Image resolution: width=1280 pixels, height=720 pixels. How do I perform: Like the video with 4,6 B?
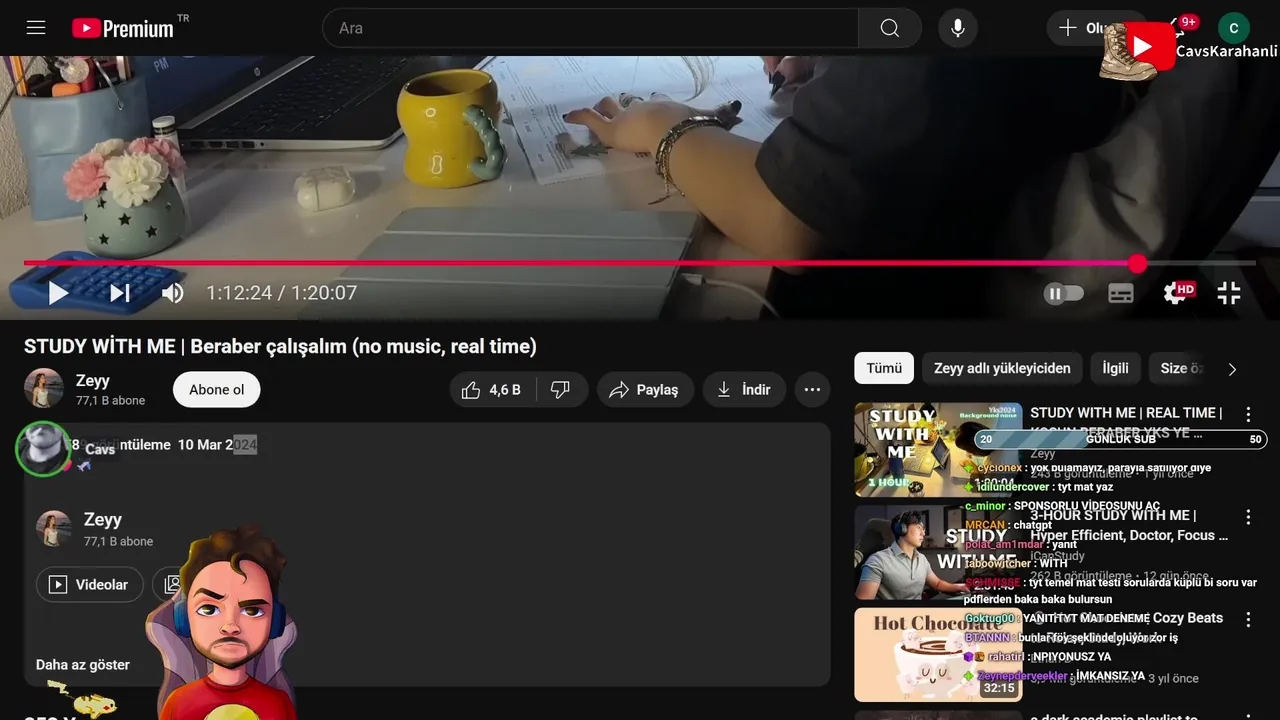pos(492,390)
